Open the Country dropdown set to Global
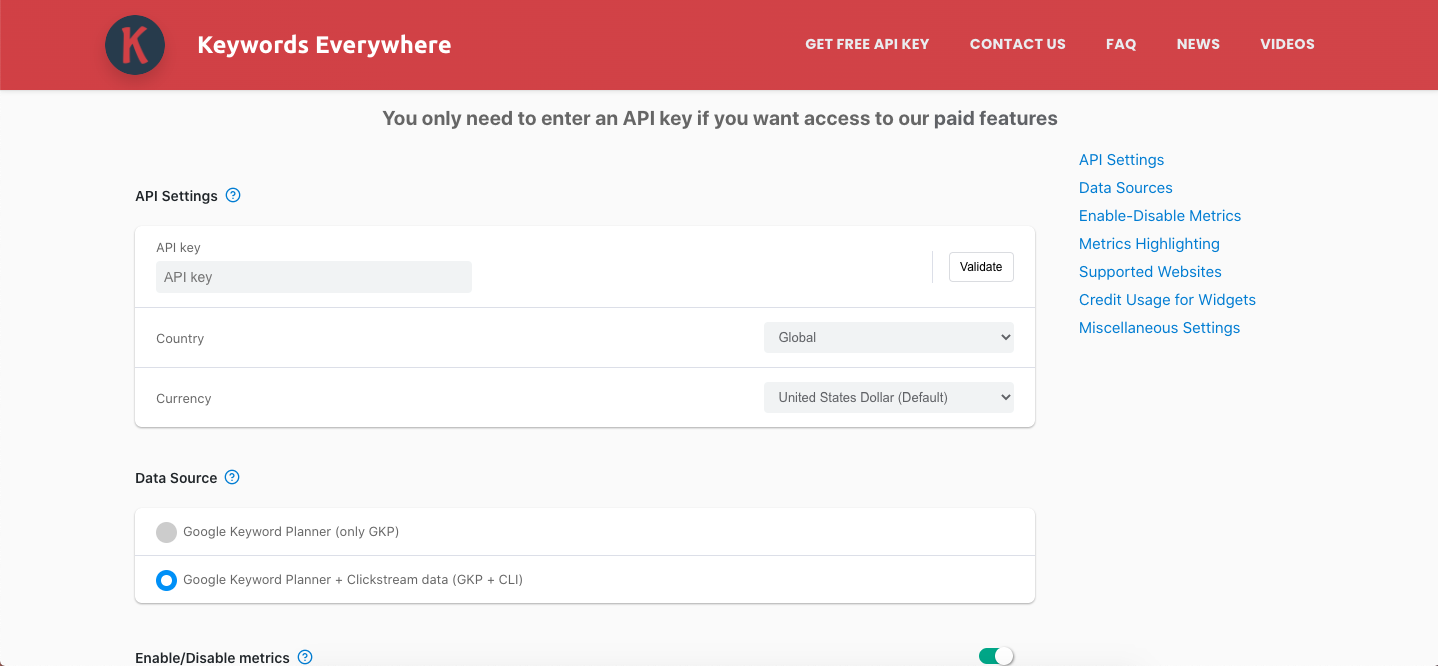This screenshot has width=1438, height=666. (x=889, y=337)
